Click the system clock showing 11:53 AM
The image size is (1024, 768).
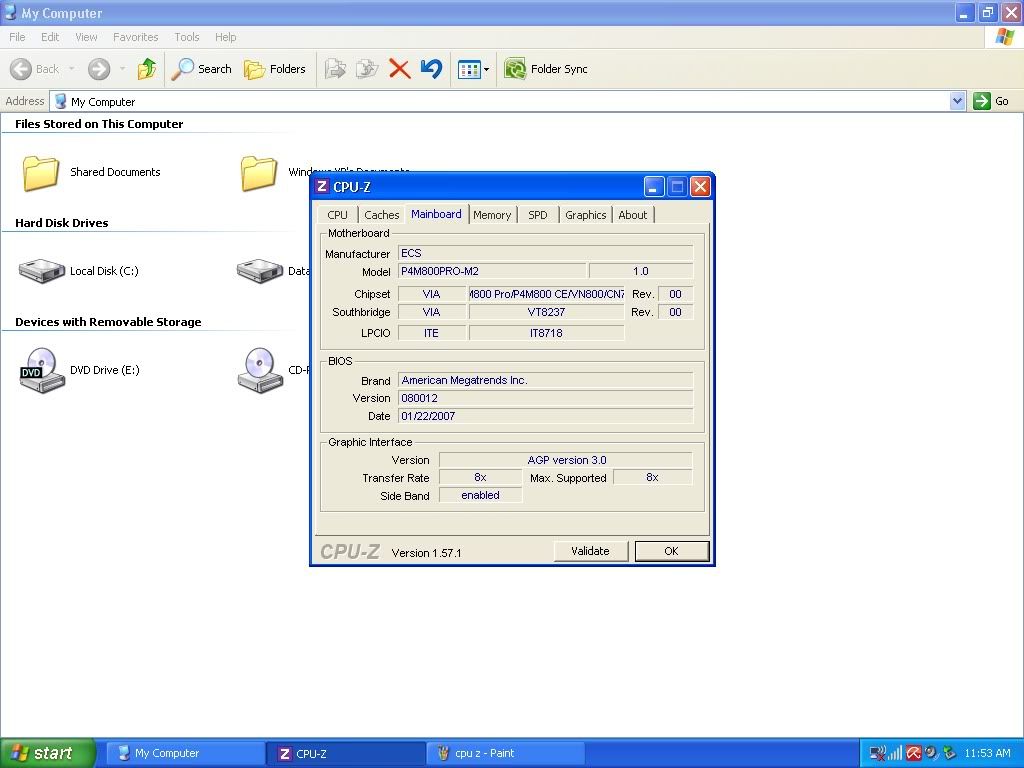click(x=987, y=754)
